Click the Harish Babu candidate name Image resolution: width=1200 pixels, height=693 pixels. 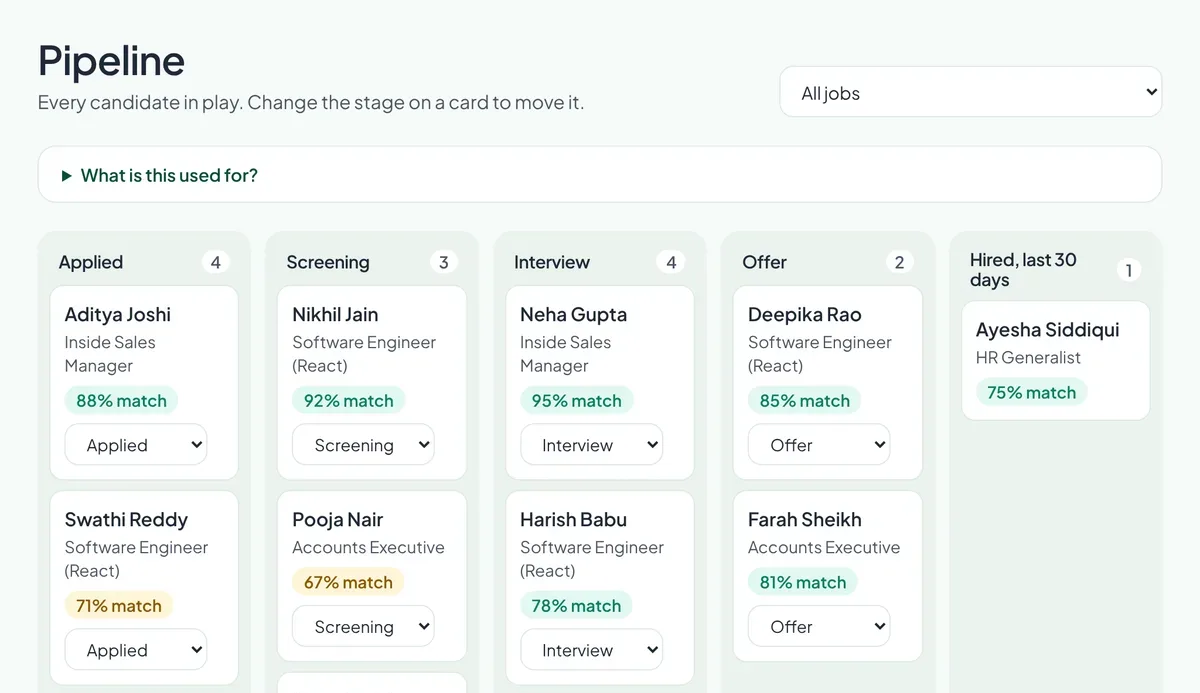tap(574, 519)
